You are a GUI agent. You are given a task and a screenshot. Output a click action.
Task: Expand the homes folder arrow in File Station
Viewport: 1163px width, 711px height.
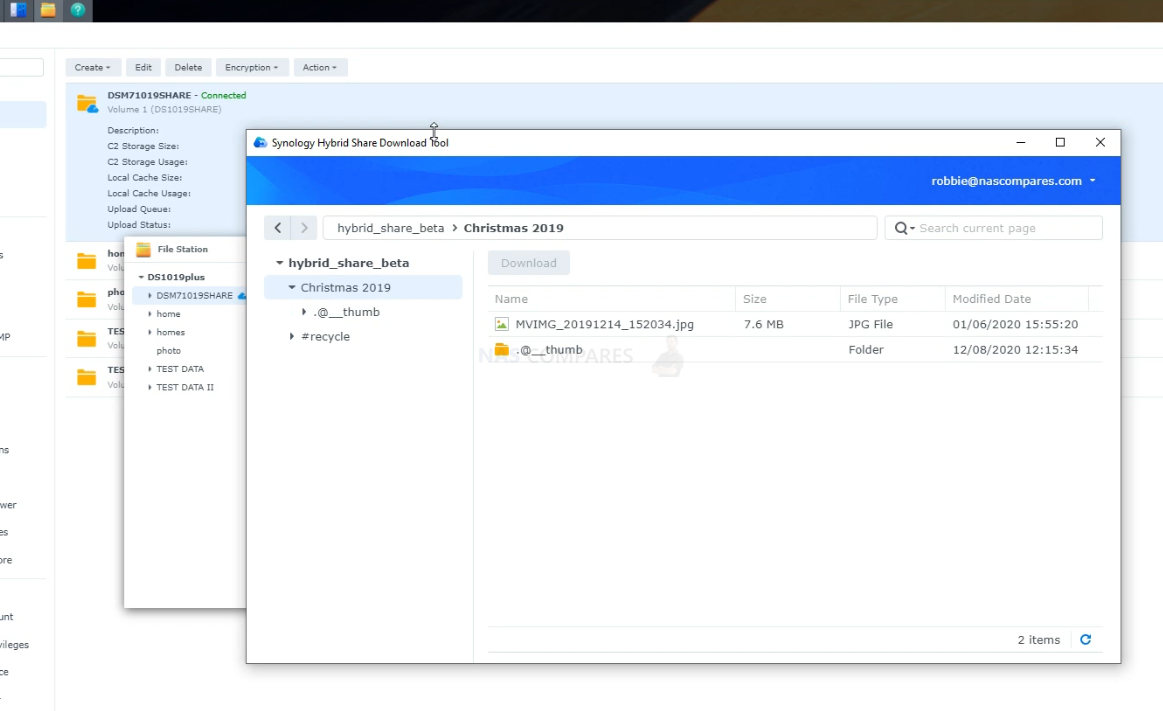150,332
